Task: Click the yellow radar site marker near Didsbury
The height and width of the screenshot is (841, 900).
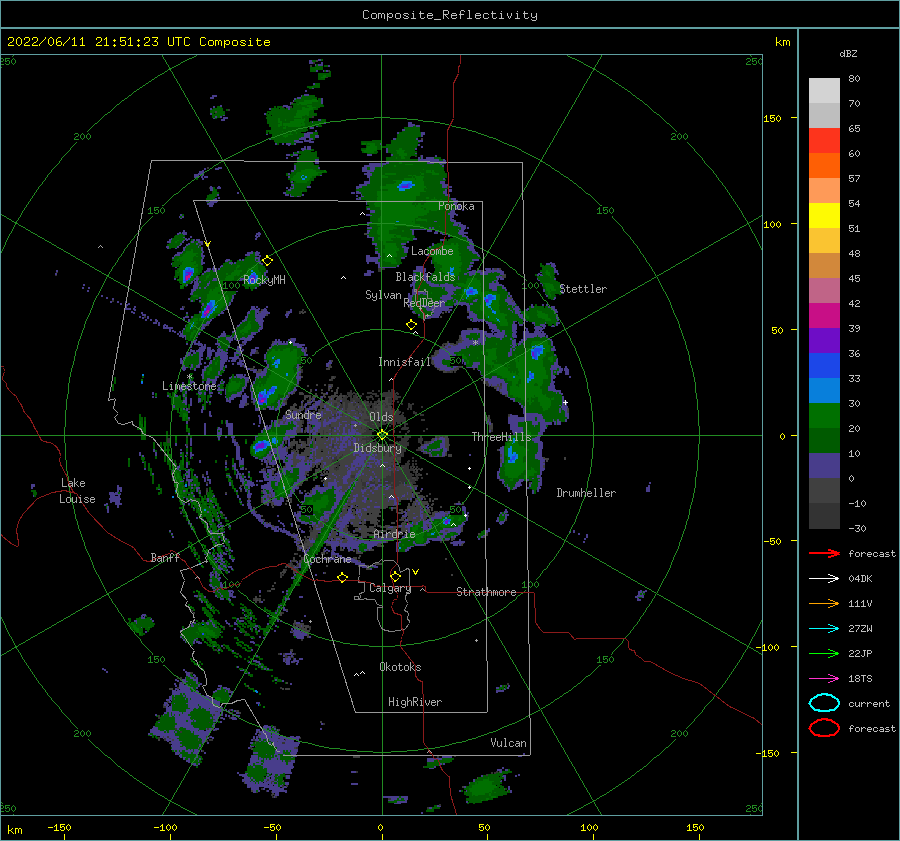Action: (382, 435)
